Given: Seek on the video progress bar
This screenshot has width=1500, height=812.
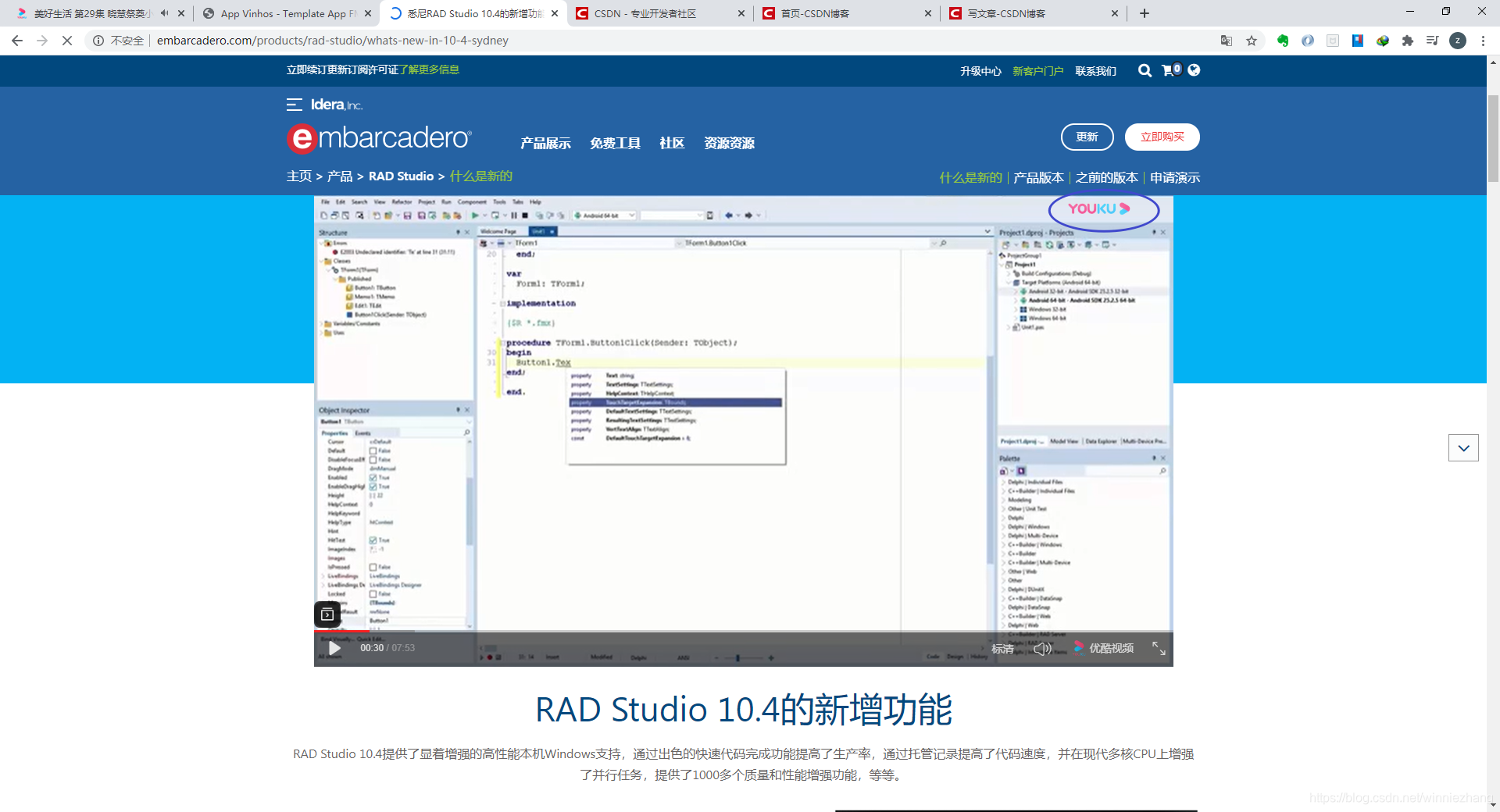Looking at the screenshot, I should tap(744, 631).
